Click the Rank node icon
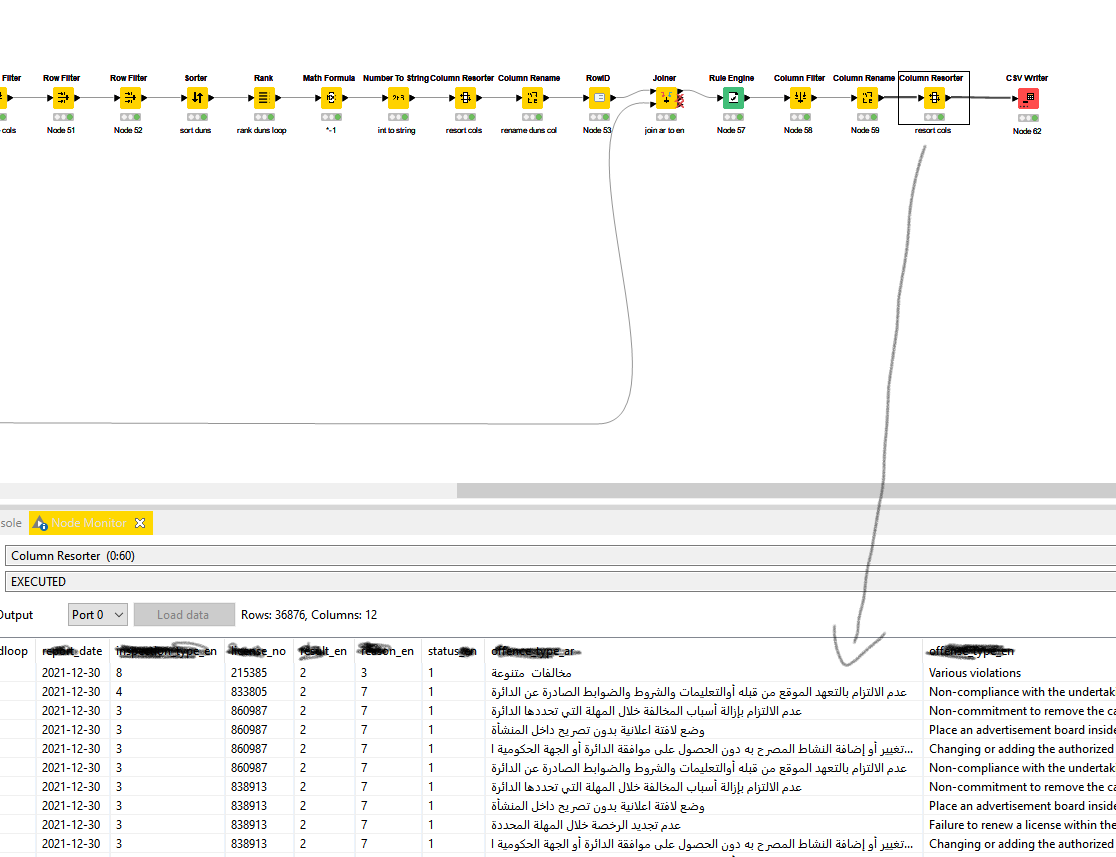1116x857 pixels. click(x=263, y=98)
